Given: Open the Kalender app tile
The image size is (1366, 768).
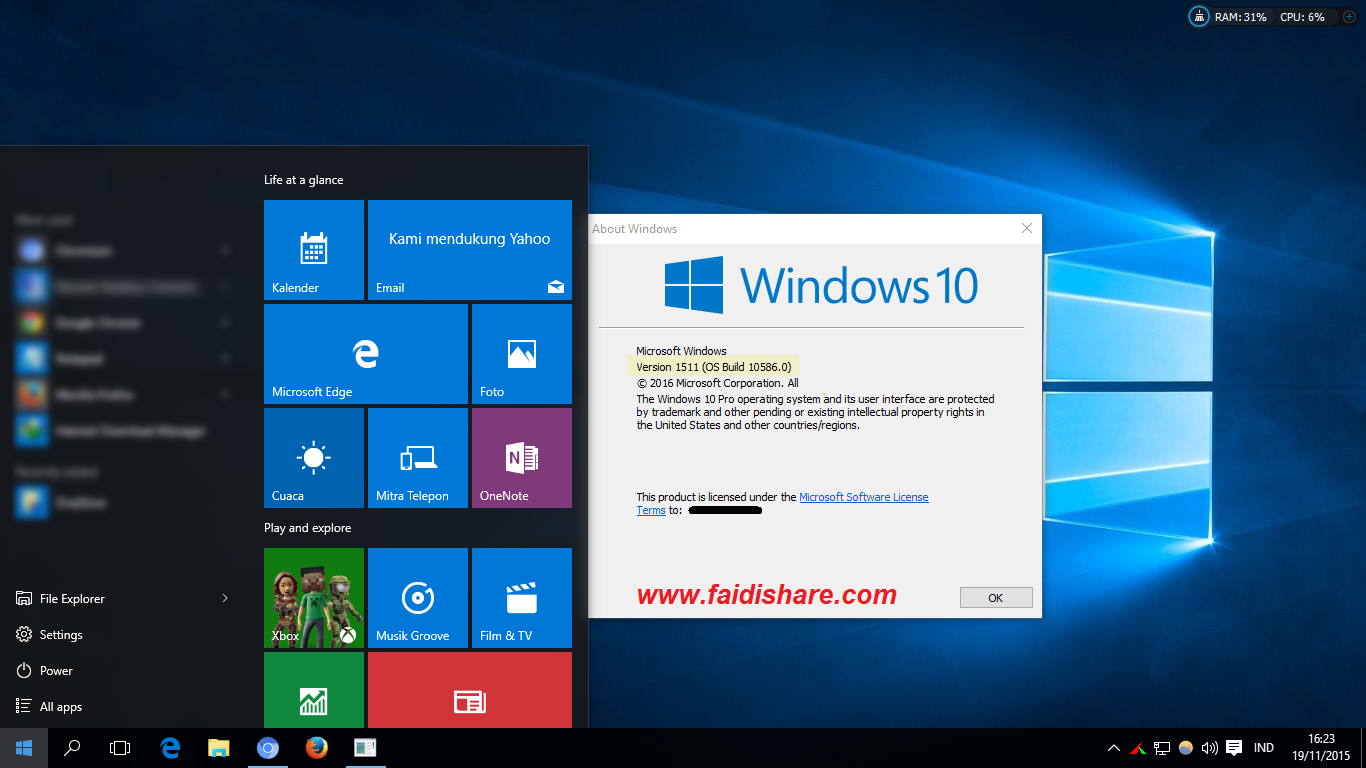Looking at the screenshot, I should click(x=313, y=250).
